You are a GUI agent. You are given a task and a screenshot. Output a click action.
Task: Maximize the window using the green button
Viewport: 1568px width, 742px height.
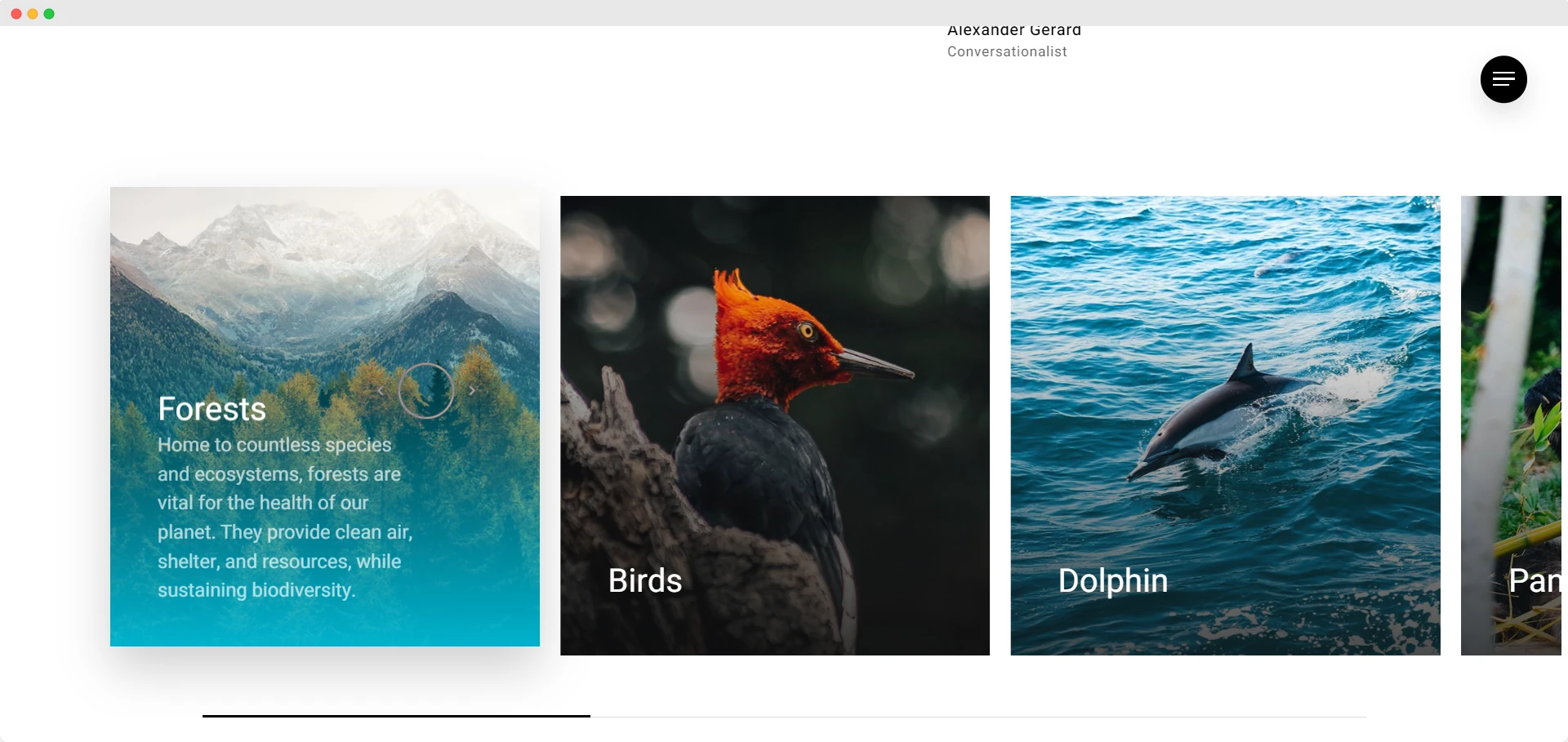(49, 14)
